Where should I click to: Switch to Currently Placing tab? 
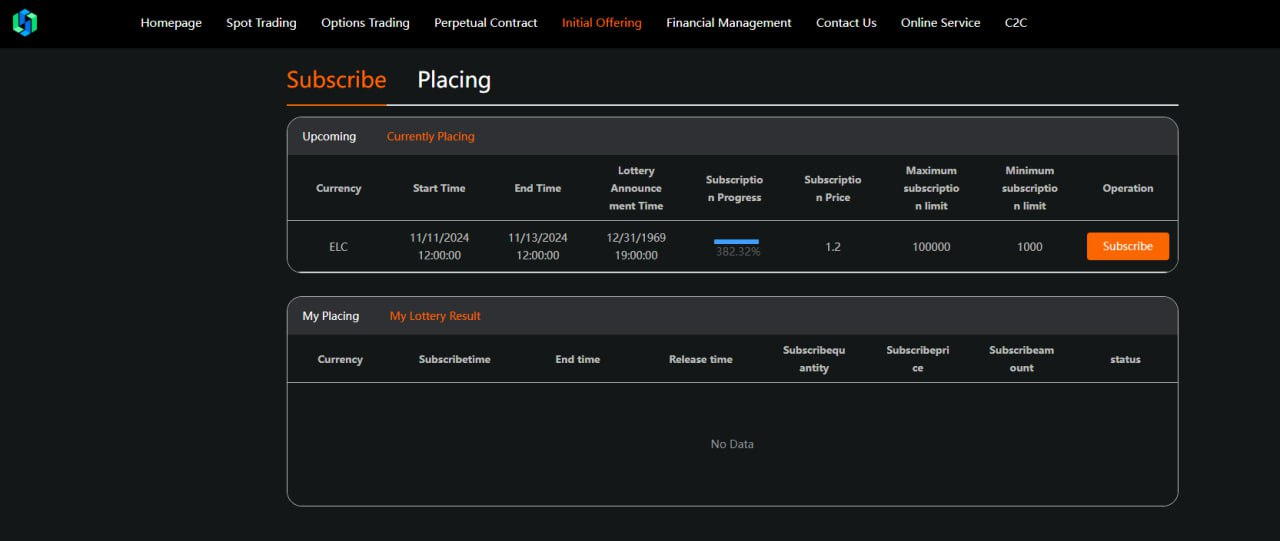pyautogui.click(x=431, y=136)
